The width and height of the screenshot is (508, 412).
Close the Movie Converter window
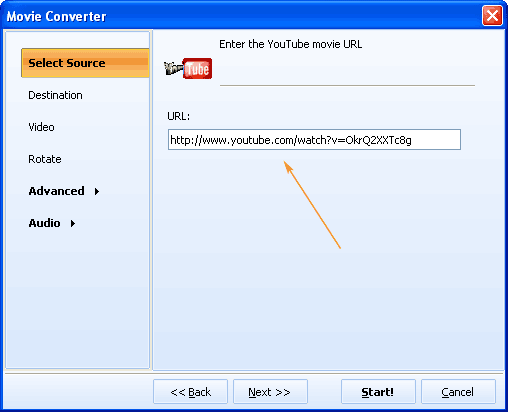(492, 15)
